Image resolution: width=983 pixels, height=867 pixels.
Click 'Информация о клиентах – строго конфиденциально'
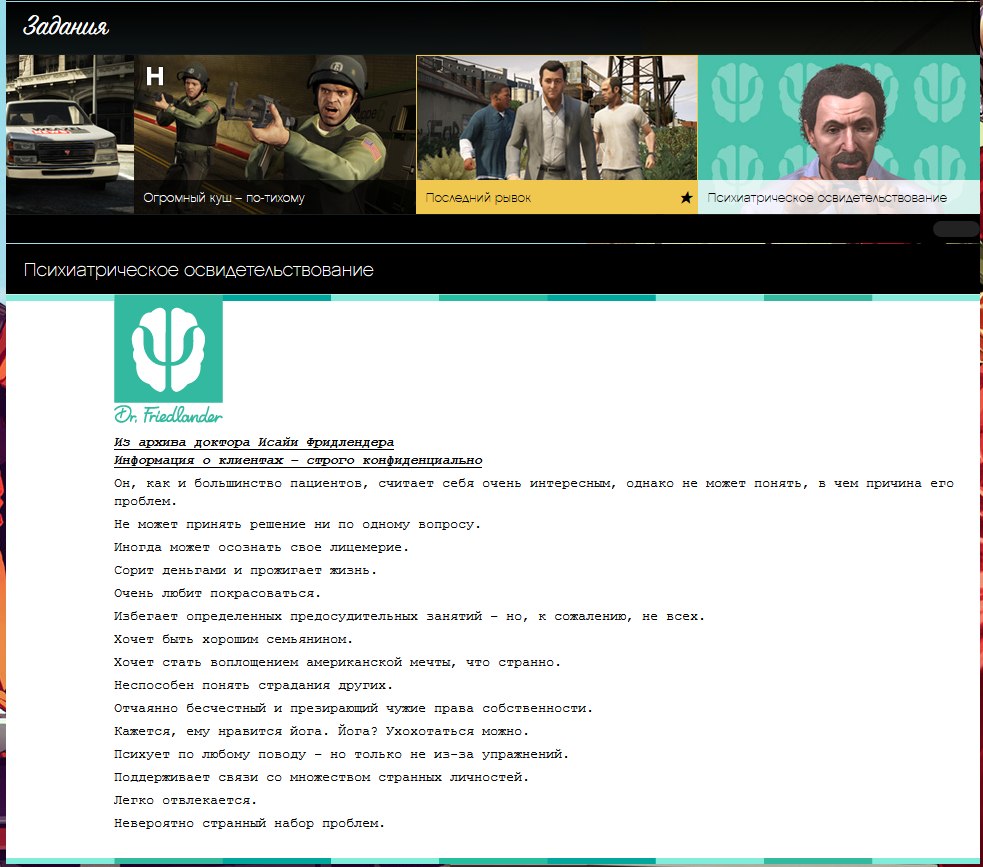(298, 460)
